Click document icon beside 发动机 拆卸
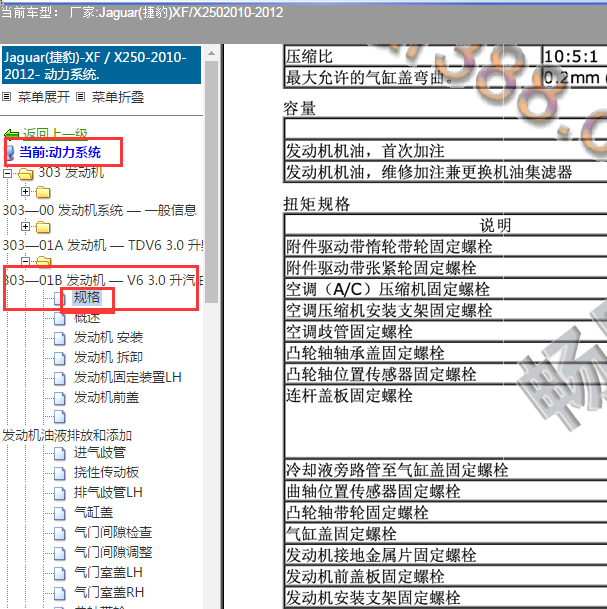 pyautogui.click(x=59, y=358)
